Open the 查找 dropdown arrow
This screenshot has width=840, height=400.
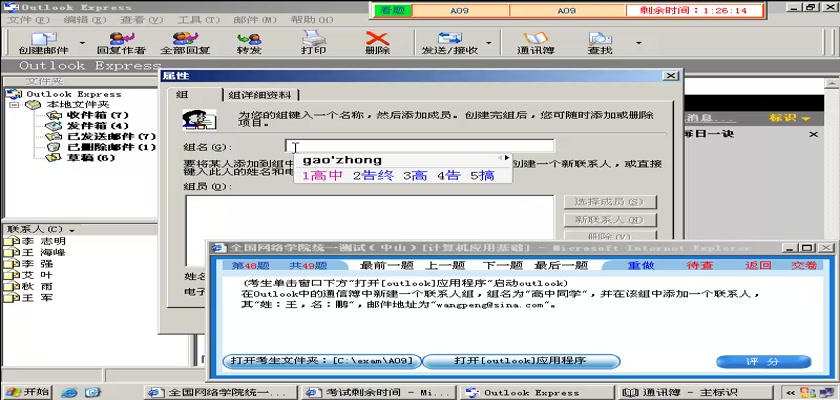click(638, 43)
